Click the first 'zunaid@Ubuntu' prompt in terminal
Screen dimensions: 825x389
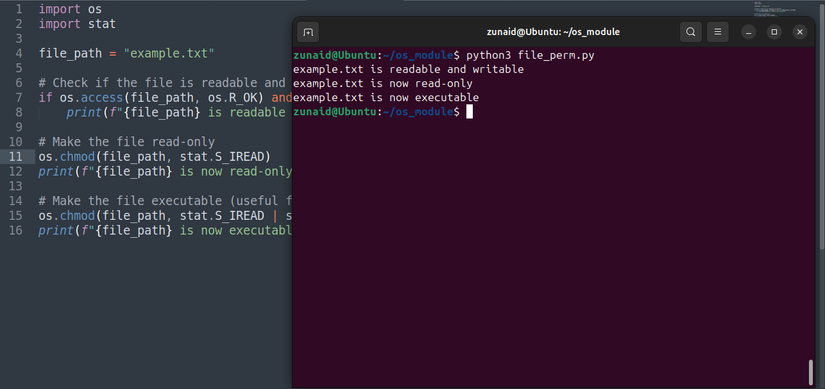coord(335,55)
